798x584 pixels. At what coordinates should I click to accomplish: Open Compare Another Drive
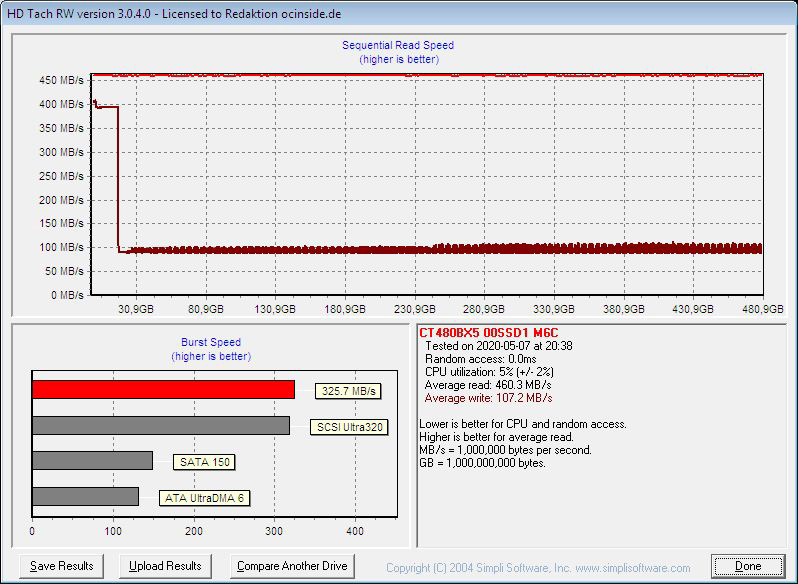click(292, 566)
